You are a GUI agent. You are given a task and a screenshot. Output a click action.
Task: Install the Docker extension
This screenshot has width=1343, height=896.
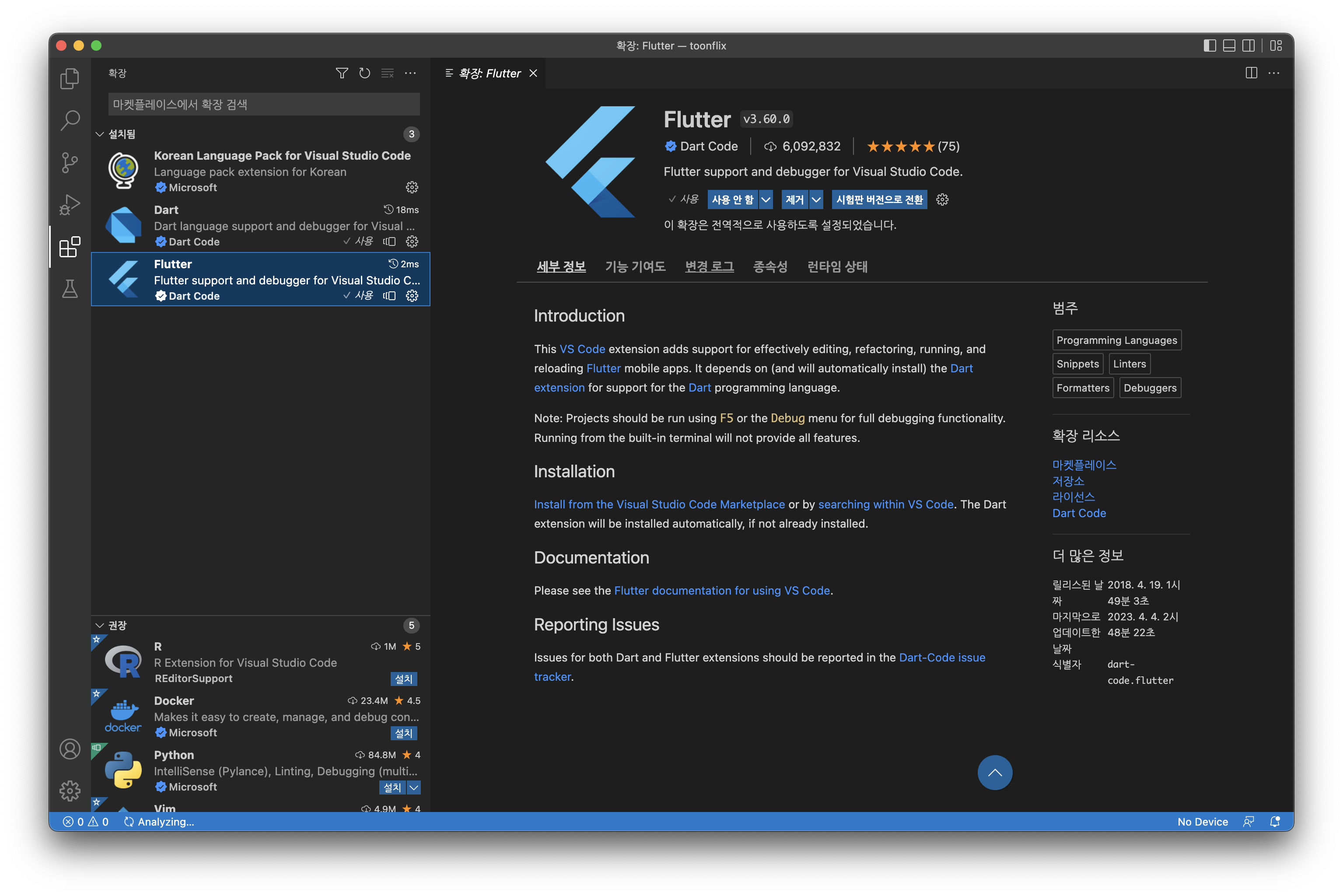[404, 733]
